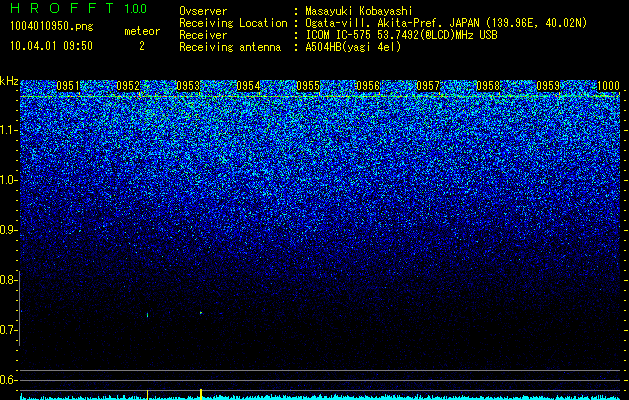Viewport: 629px width, 400px height.
Task: Click the 0955 time marker
Action: pos(308,86)
